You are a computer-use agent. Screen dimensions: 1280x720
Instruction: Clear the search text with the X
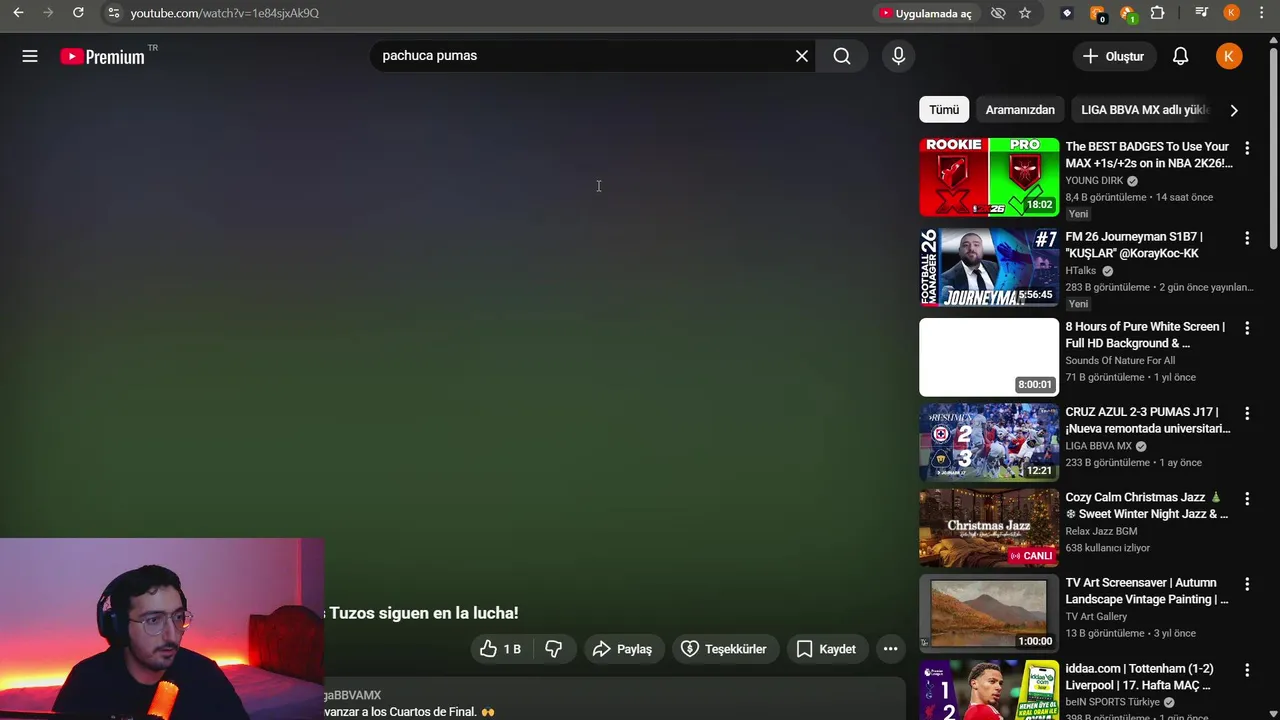[801, 56]
